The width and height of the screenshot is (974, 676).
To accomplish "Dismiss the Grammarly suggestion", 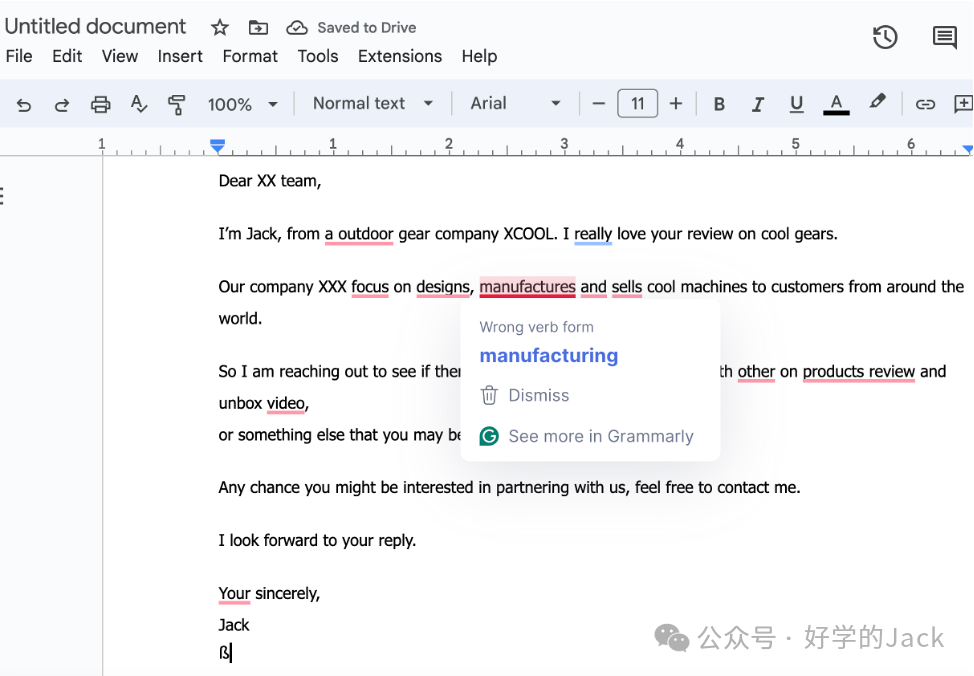I will point(539,395).
